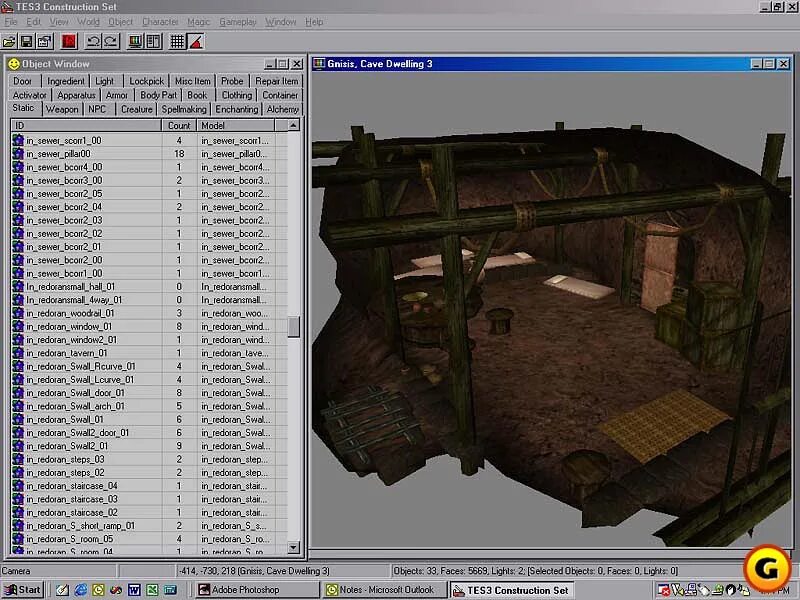
Task: Switch to the Repair Item tab
Action: coord(277,81)
